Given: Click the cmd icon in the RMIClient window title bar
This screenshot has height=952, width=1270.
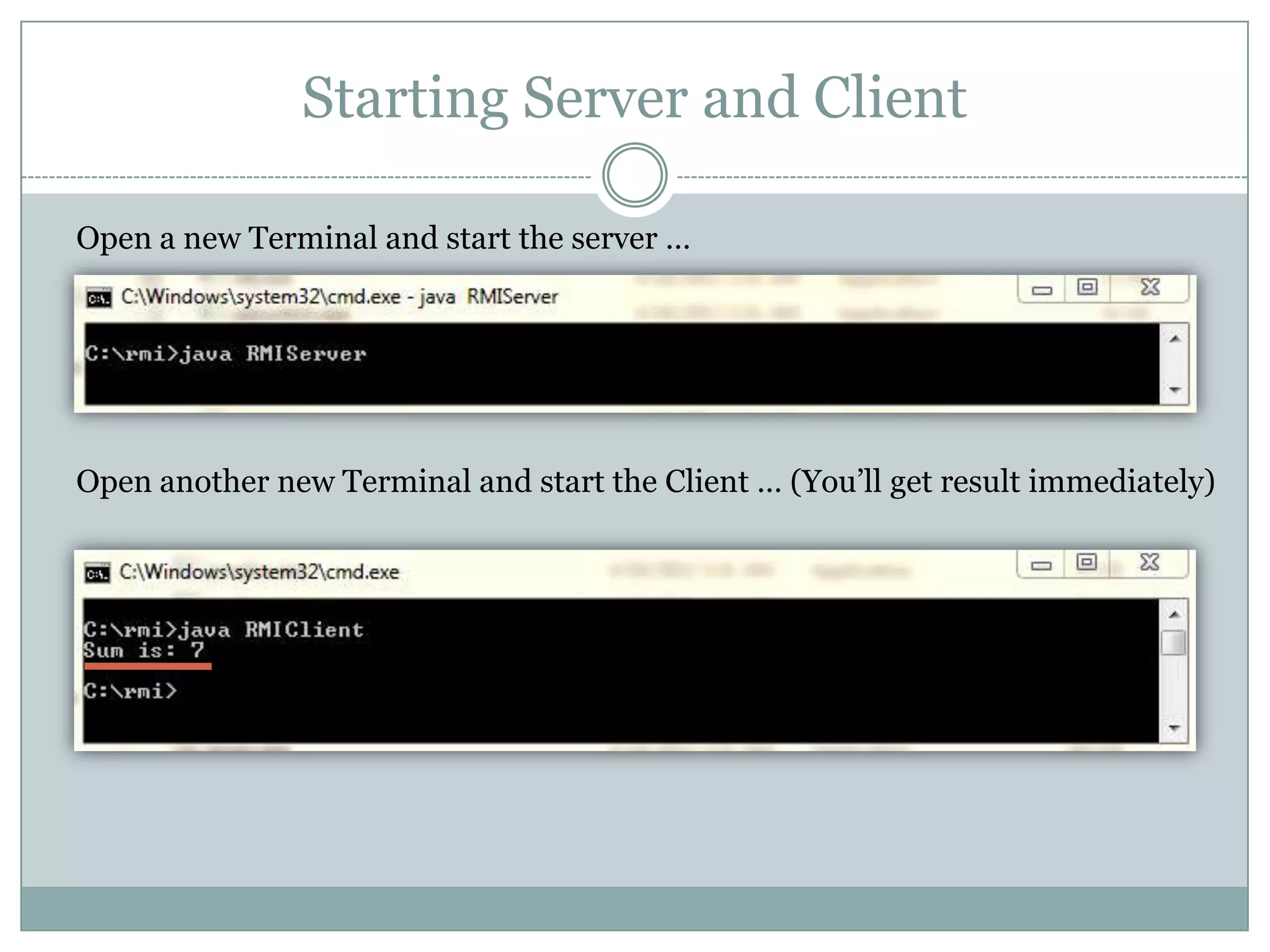Looking at the screenshot, I should tap(97, 573).
